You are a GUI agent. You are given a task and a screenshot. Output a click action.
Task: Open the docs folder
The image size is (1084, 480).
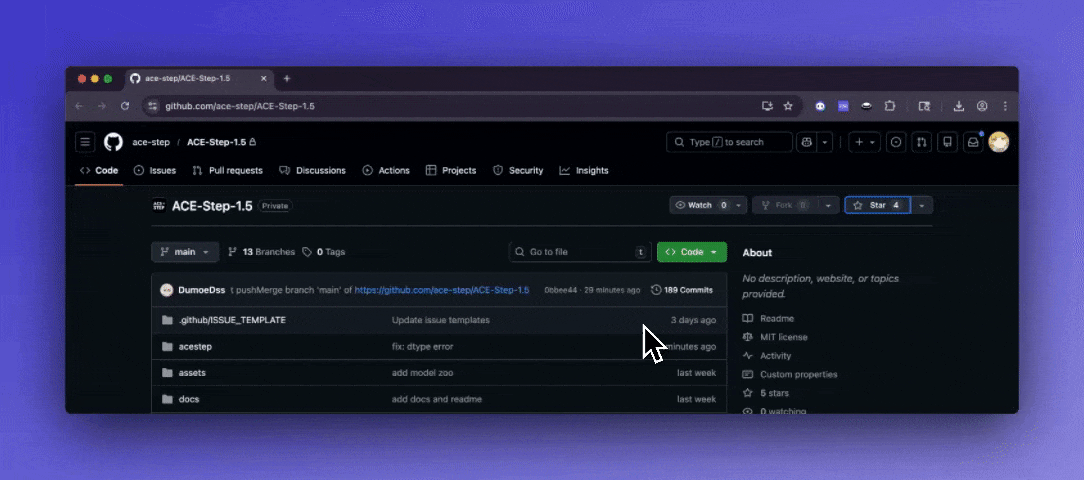coord(189,399)
